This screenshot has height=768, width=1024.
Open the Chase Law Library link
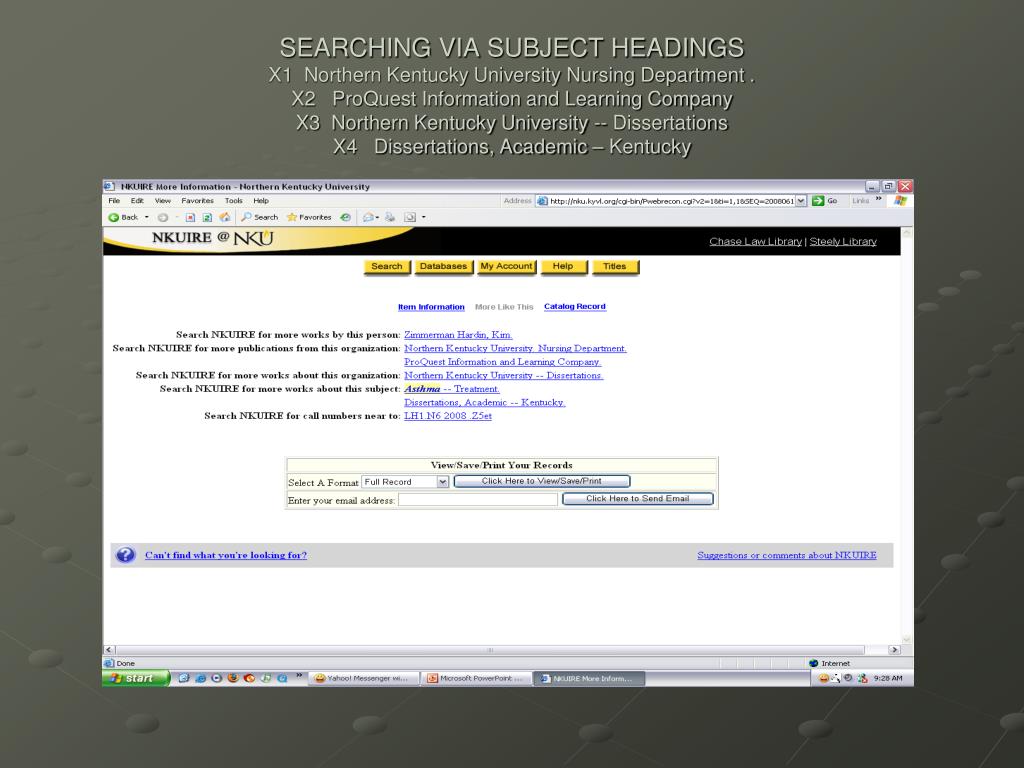pyautogui.click(x=756, y=242)
